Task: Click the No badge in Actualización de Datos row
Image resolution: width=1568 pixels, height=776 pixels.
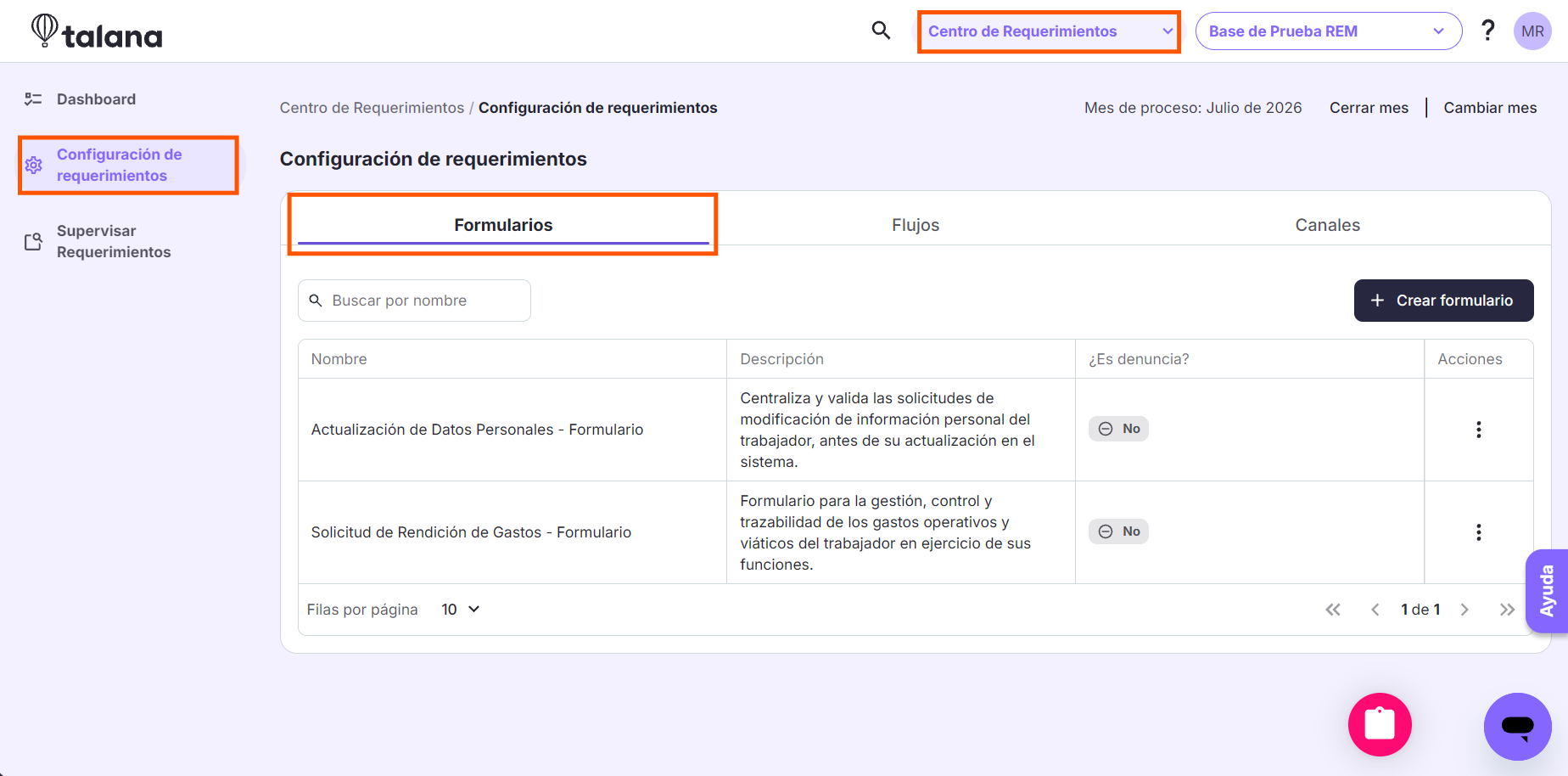Action: (1118, 429)
